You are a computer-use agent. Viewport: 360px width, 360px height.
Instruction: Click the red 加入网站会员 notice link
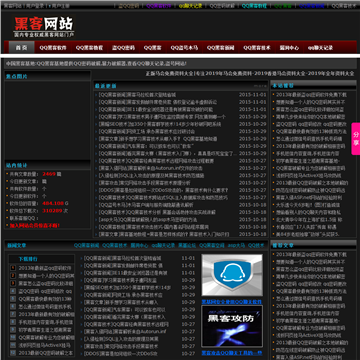pos(35,225)
